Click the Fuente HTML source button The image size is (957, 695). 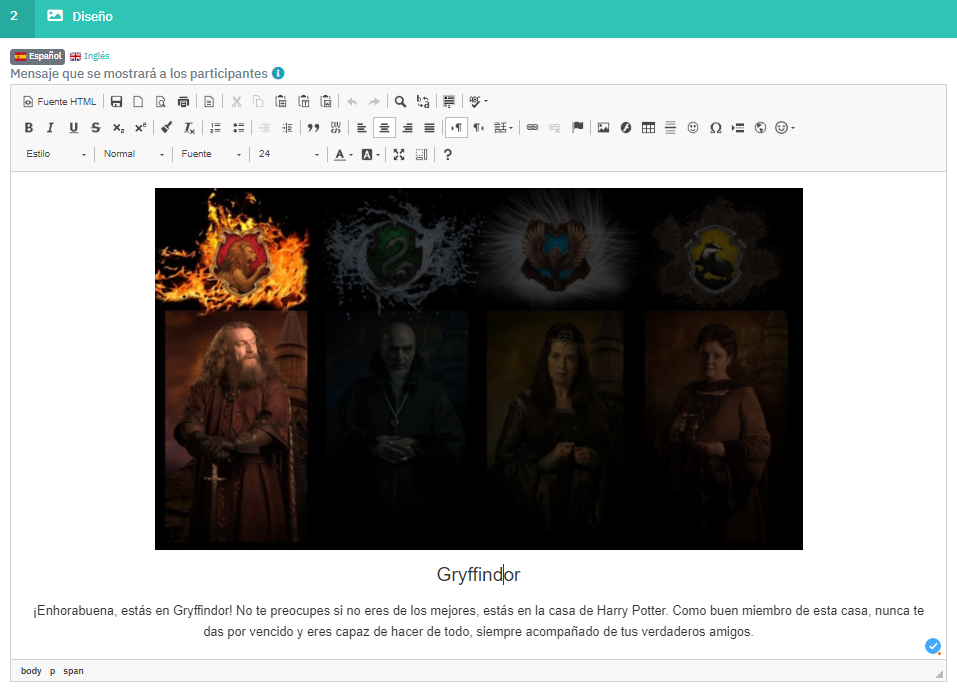click(60, 101)
